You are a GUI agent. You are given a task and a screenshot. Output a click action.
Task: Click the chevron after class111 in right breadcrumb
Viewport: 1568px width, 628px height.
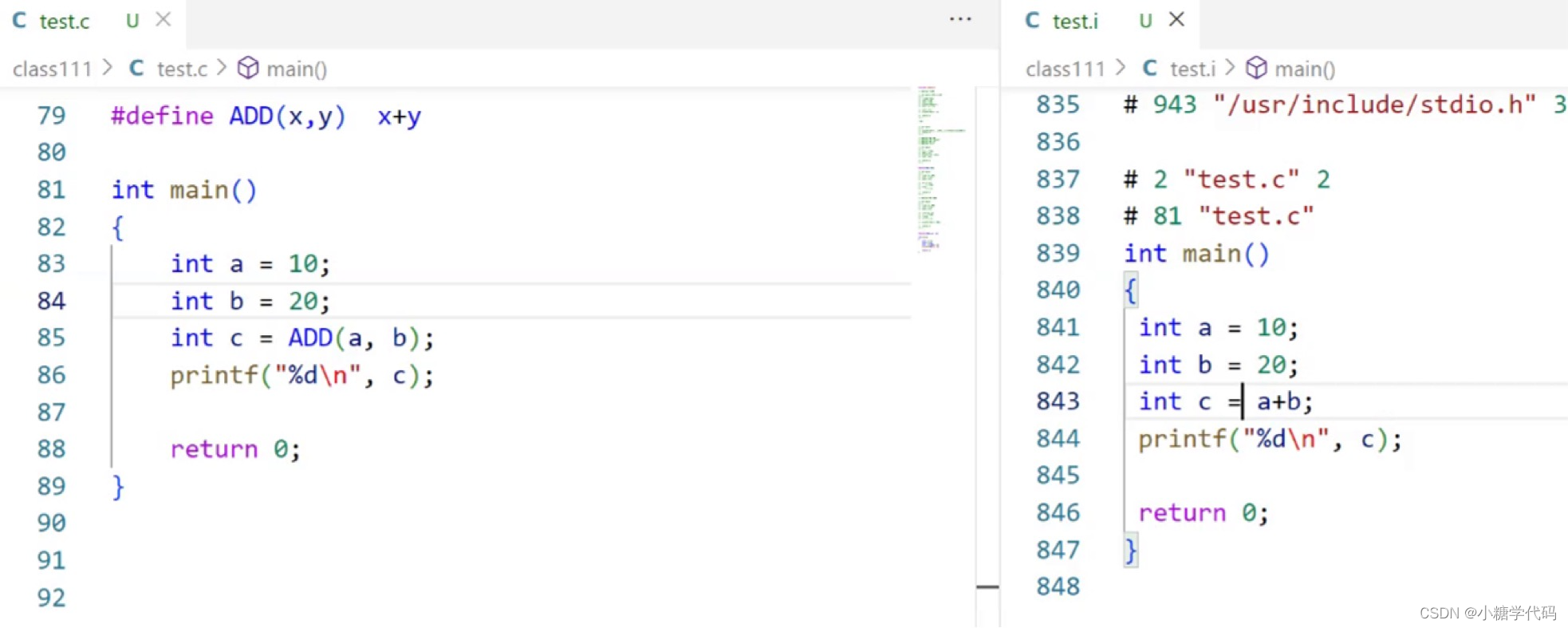pos(1121,69)
